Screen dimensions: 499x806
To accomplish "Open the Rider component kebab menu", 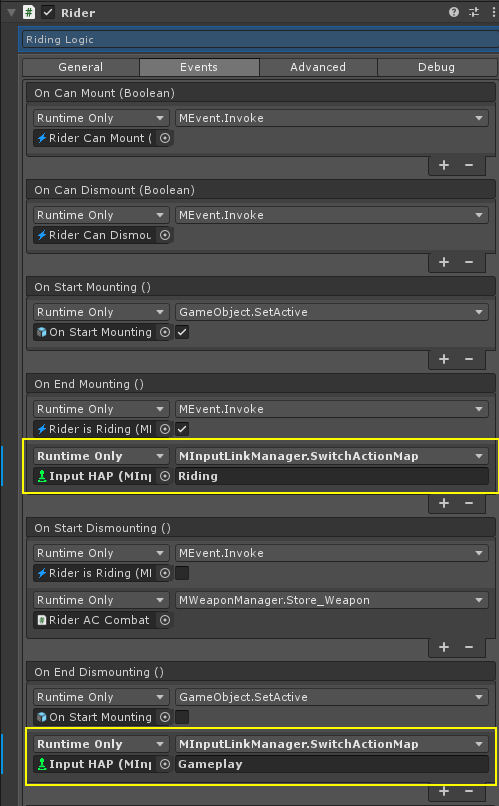I will point(493,12).
